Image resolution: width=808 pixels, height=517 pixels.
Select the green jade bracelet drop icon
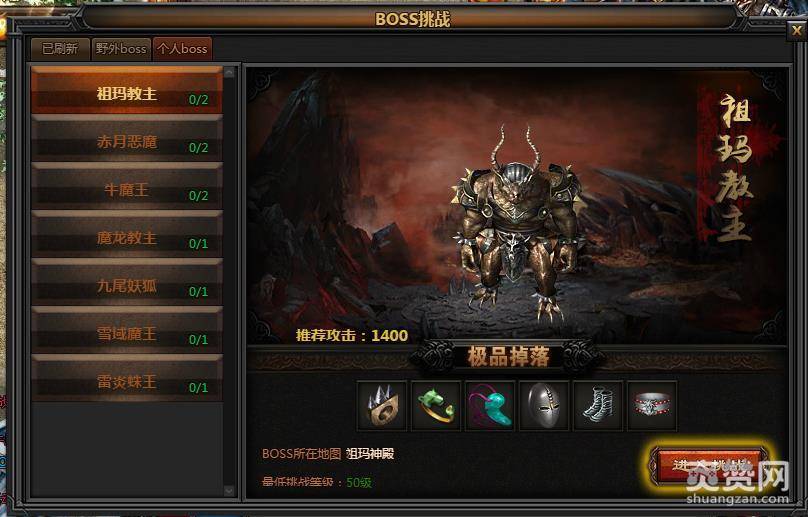click(436, 406)
